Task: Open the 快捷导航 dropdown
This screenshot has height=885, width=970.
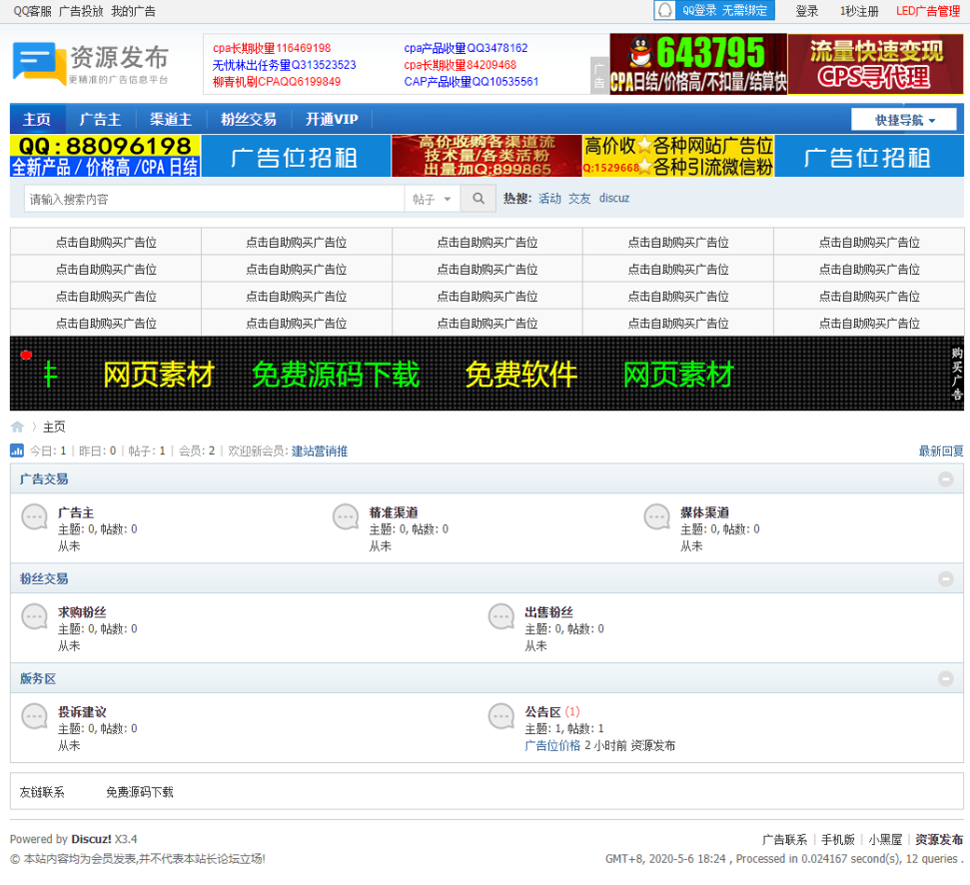Action: [906, 120]
